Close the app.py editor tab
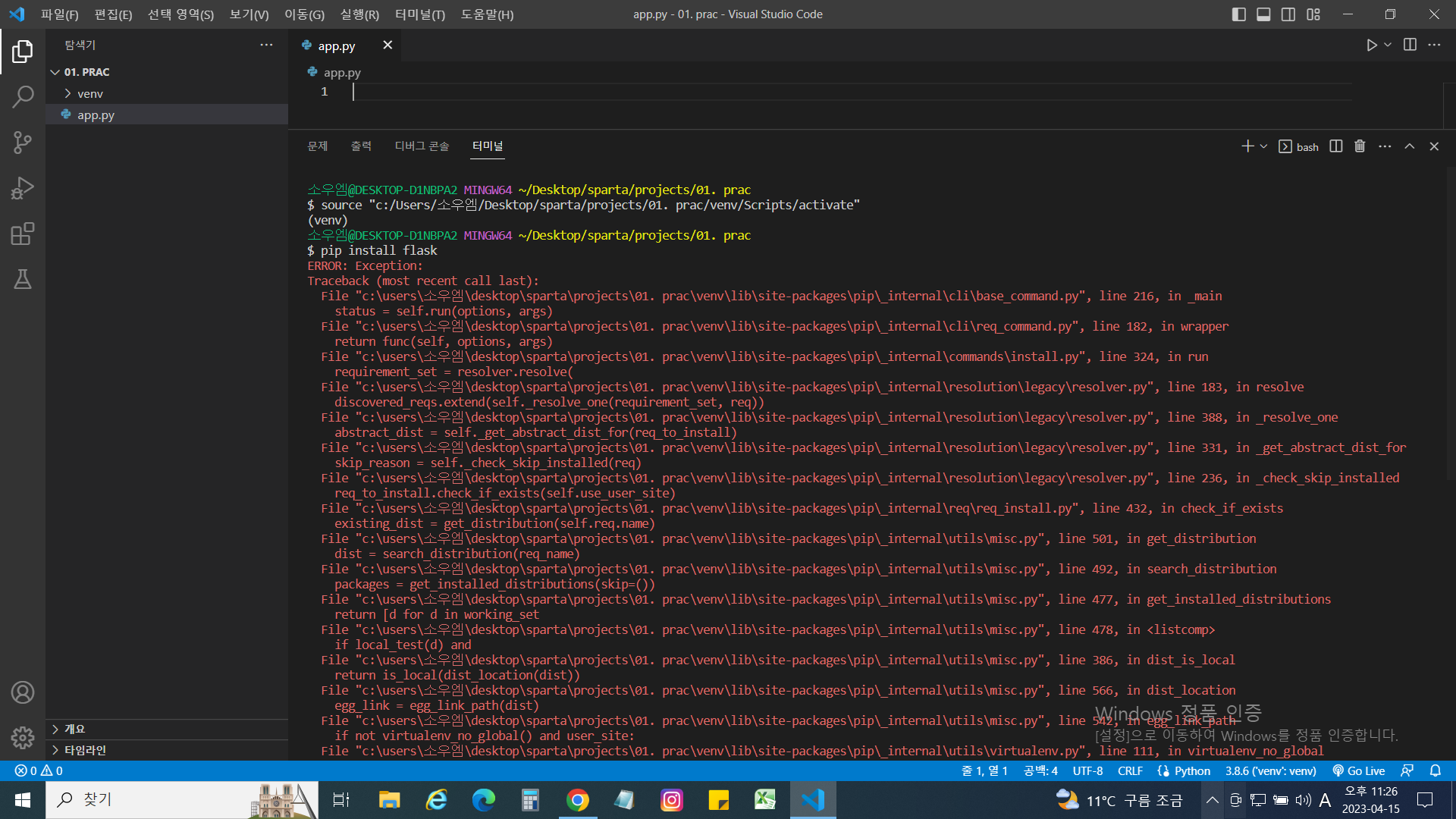This screenshot has height=819, width=1456. 388,45
